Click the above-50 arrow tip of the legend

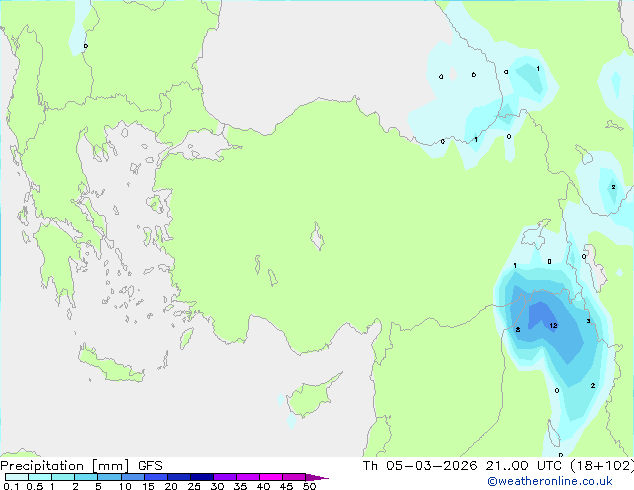317,477
